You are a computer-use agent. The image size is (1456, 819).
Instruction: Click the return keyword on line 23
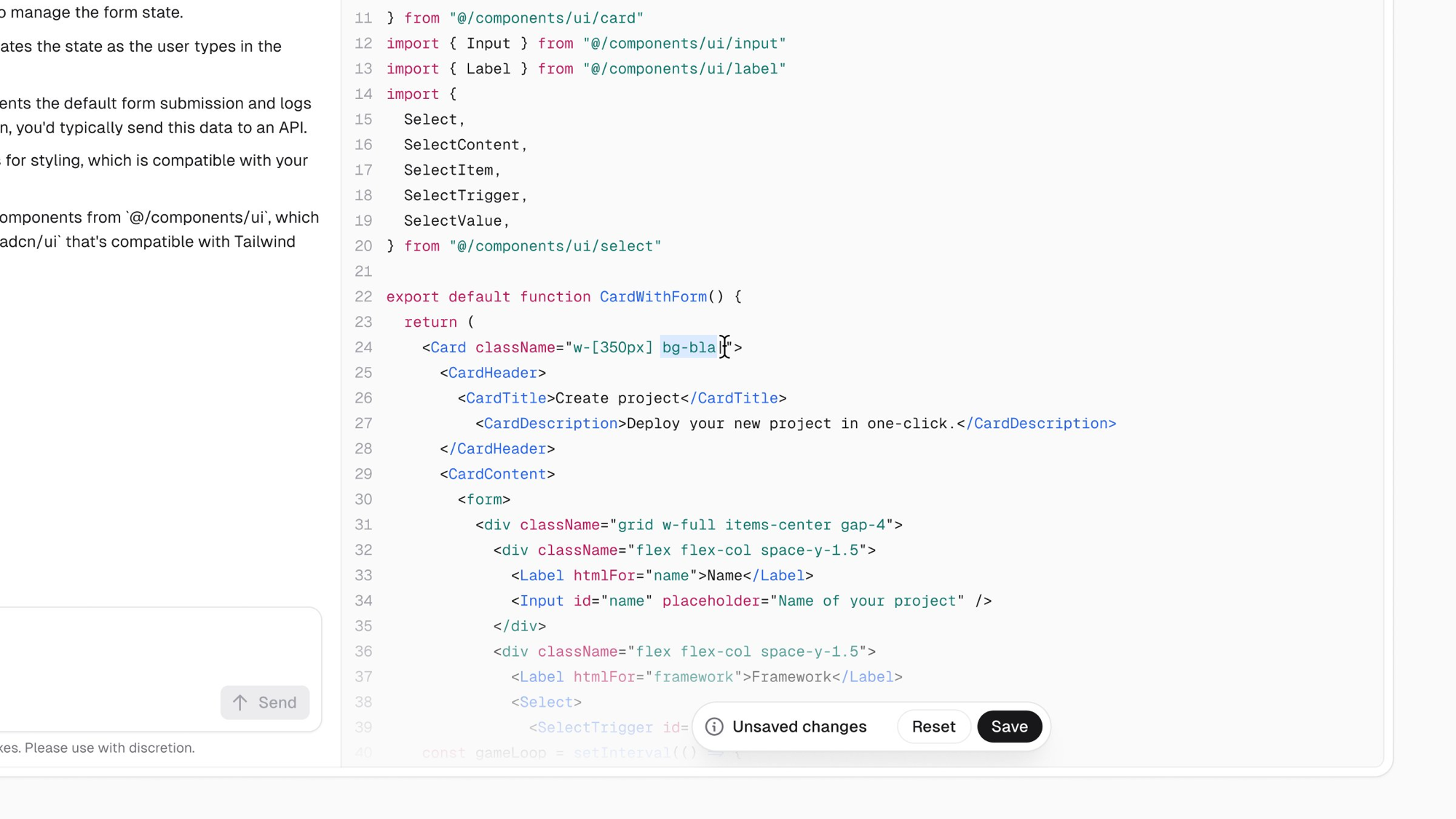click(430, 323)
